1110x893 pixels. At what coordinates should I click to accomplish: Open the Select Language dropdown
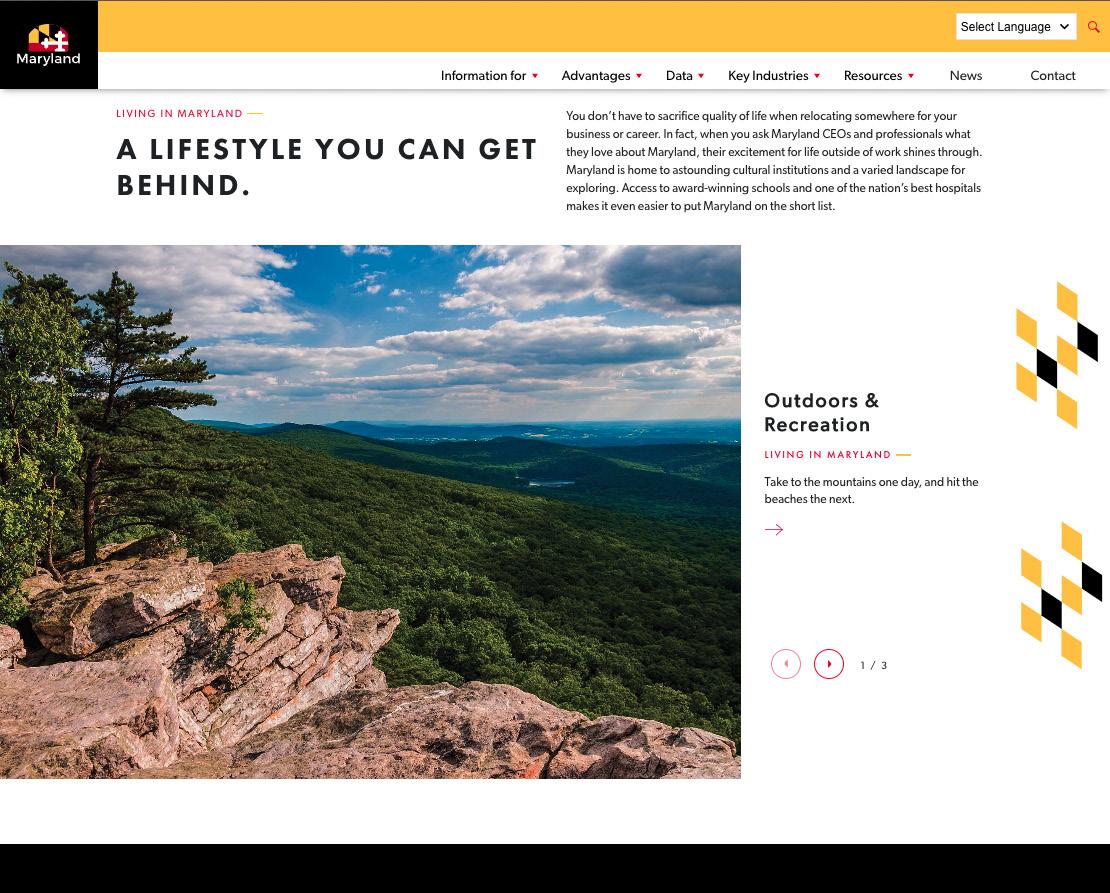point(1016,27)
